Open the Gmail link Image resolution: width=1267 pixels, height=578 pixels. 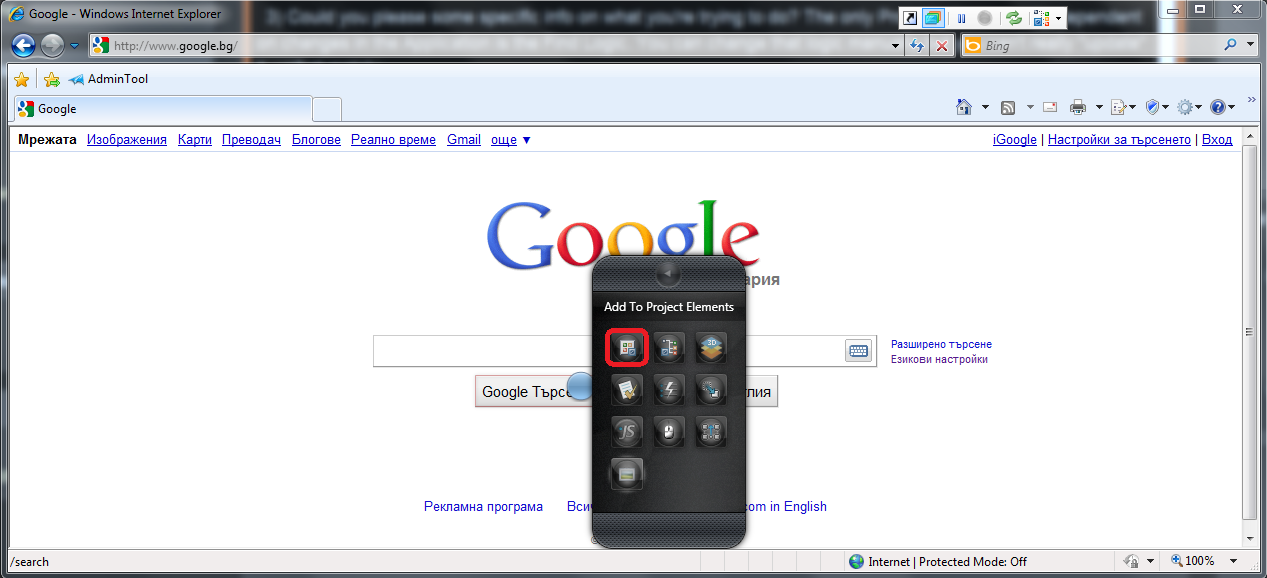click(464, 140)
